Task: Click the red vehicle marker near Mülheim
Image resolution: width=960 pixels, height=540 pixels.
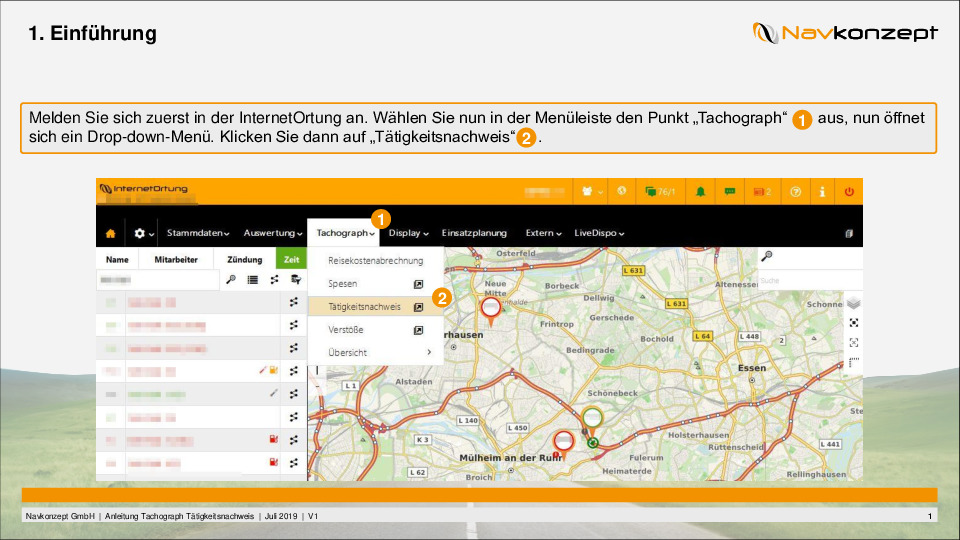Action: coord(563,444)
